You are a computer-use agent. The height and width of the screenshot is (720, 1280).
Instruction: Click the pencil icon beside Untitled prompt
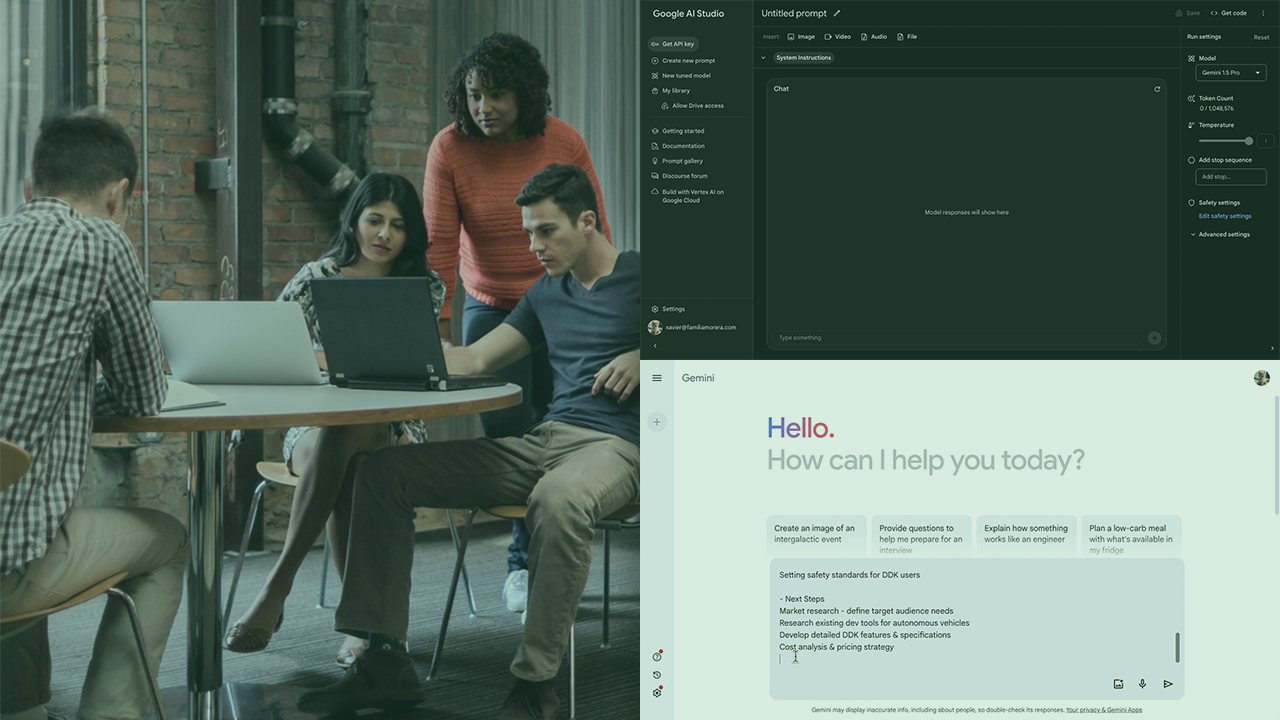(x=837, y=14)
